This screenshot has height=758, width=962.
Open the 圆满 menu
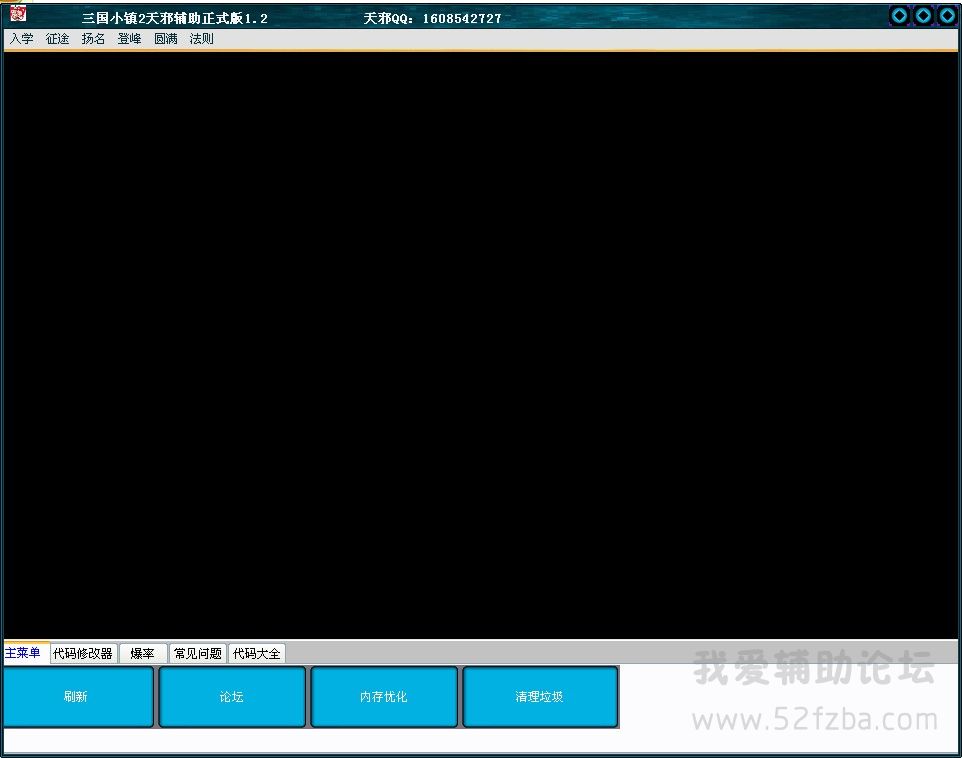(x=166, y=39)
